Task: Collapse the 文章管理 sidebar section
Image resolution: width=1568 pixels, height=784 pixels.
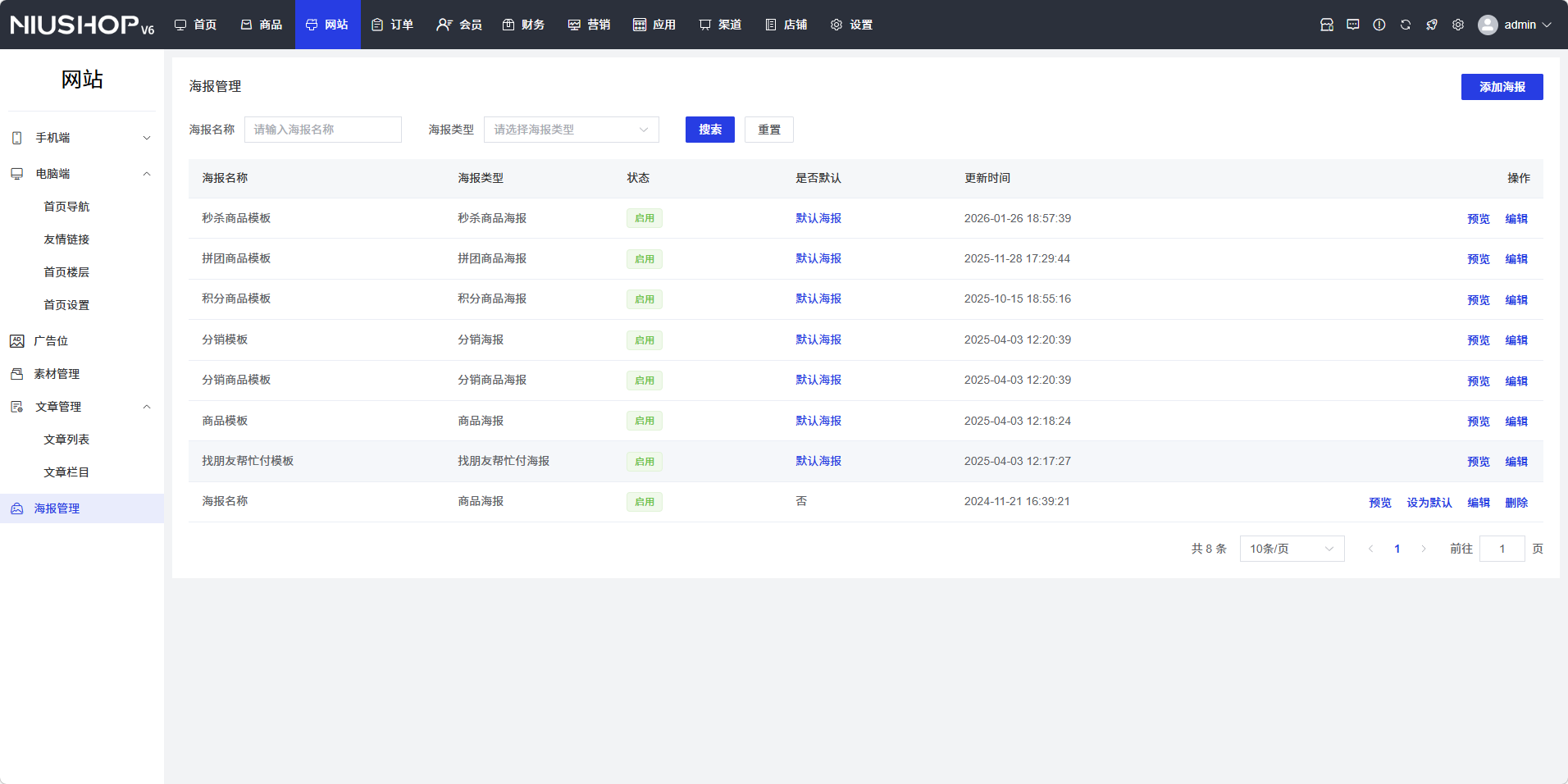Action: 82,407
